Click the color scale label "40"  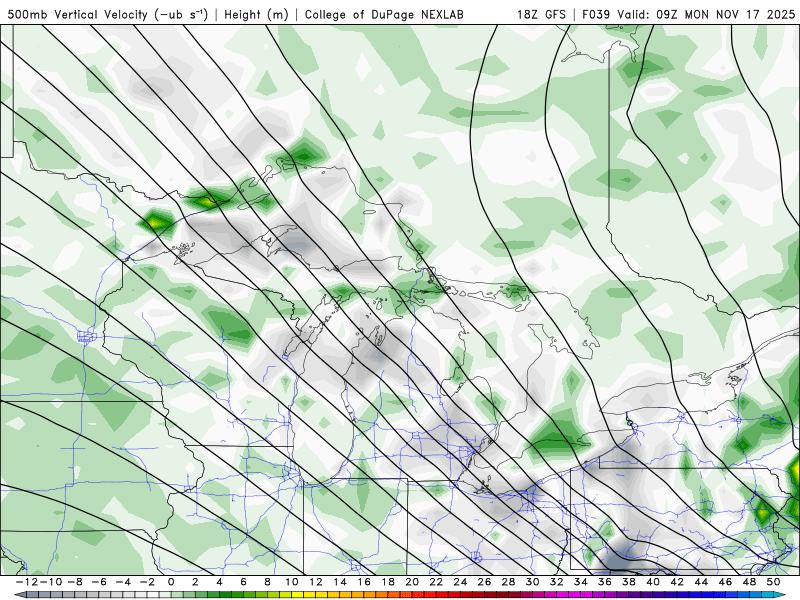point(653,582)
